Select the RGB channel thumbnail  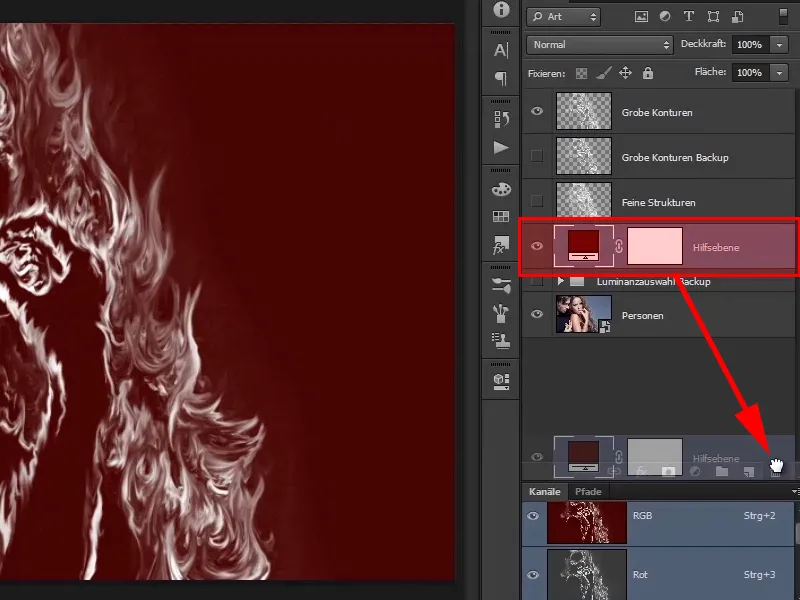point(587,522)
